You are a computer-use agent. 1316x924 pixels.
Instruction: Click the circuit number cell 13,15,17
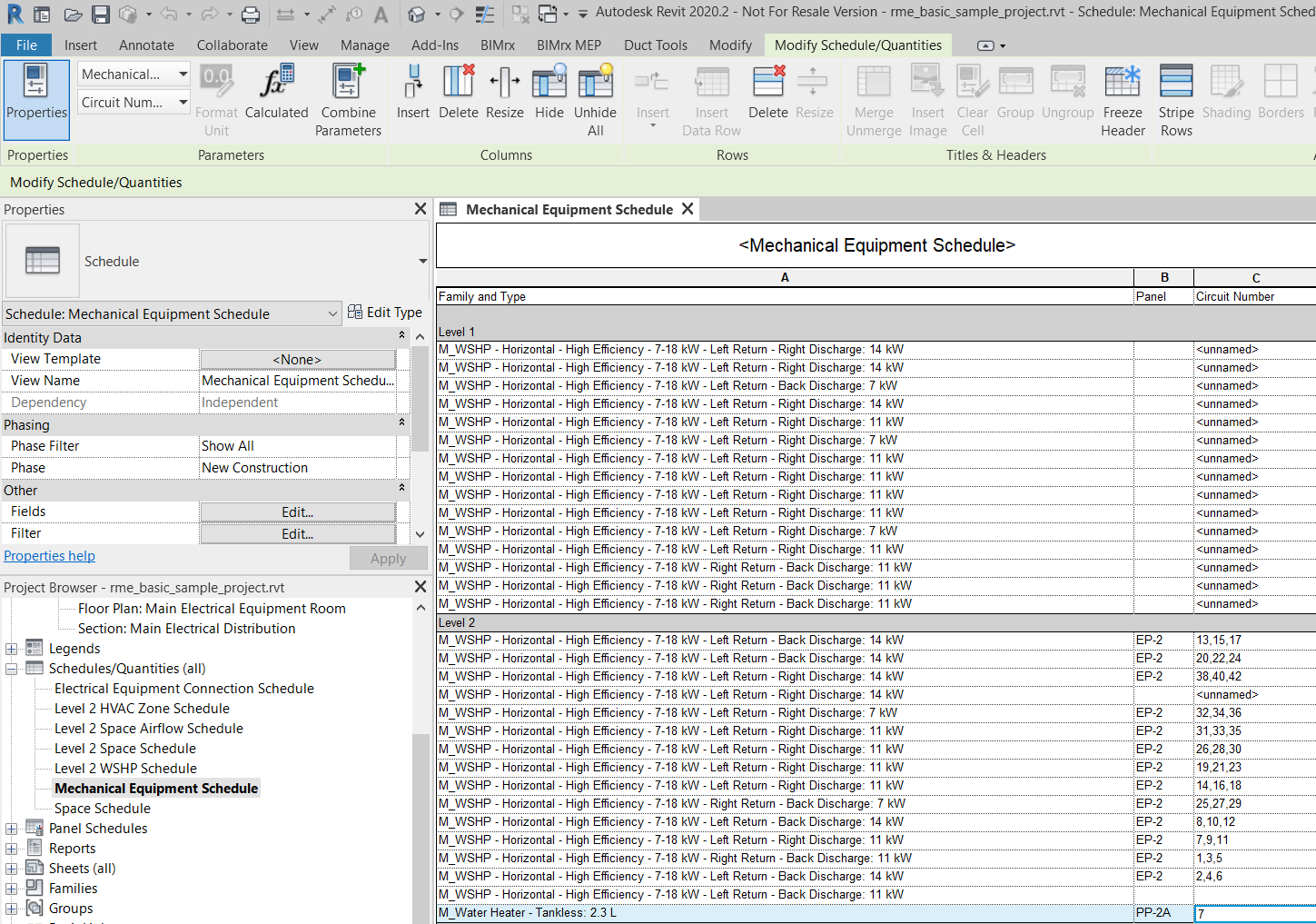pyautogui.click(x=1255, y=641)
